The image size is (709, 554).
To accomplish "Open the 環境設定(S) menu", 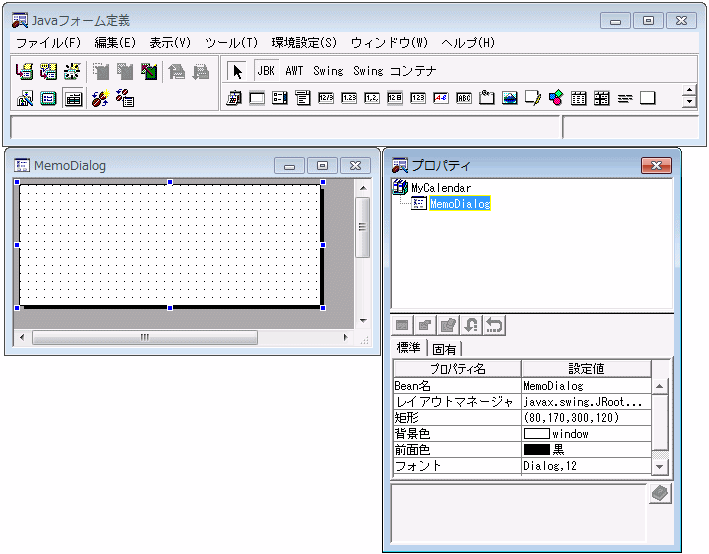I will [304, 43].
